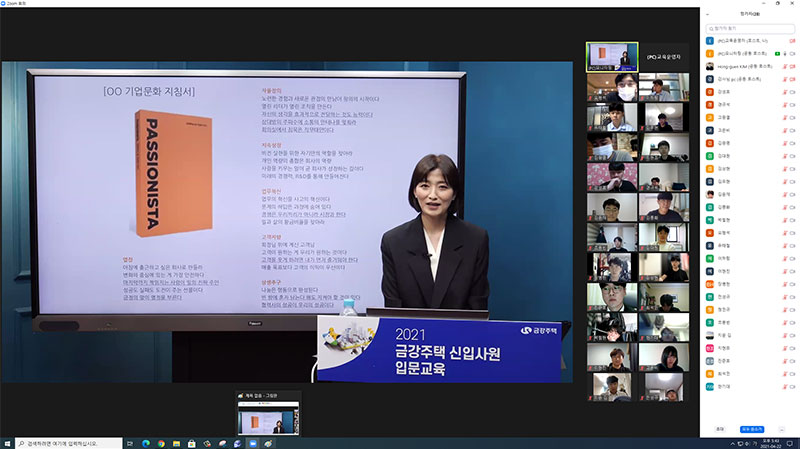Select Hong-guen KIM in the participant list
Screen dimensions: 800x449
point(750,66)
